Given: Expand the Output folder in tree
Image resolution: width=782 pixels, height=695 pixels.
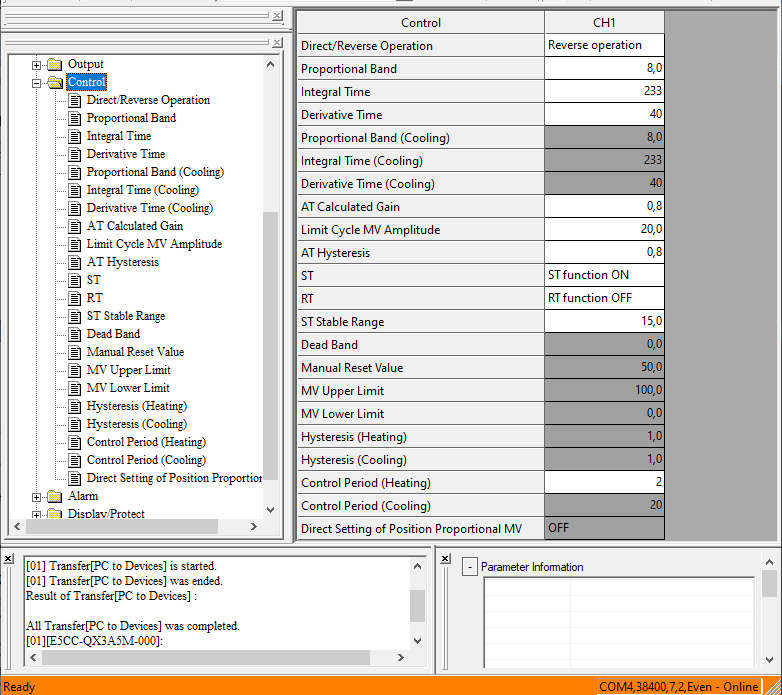Looking at the screenshot, I should (36, 65).
